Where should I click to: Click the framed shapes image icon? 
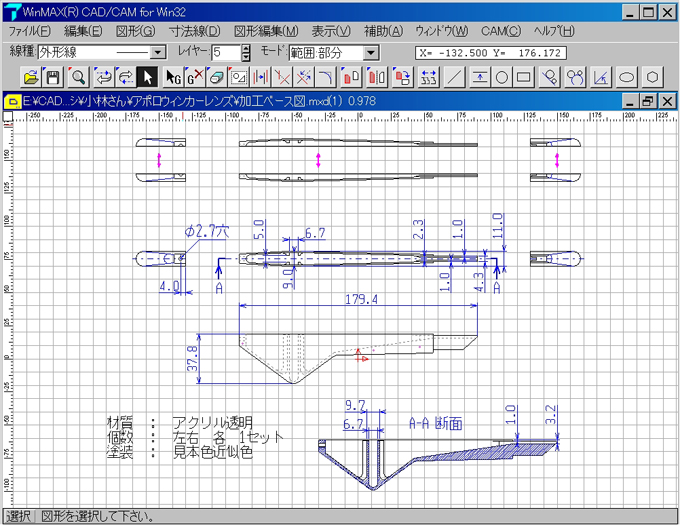pos(239,77)
